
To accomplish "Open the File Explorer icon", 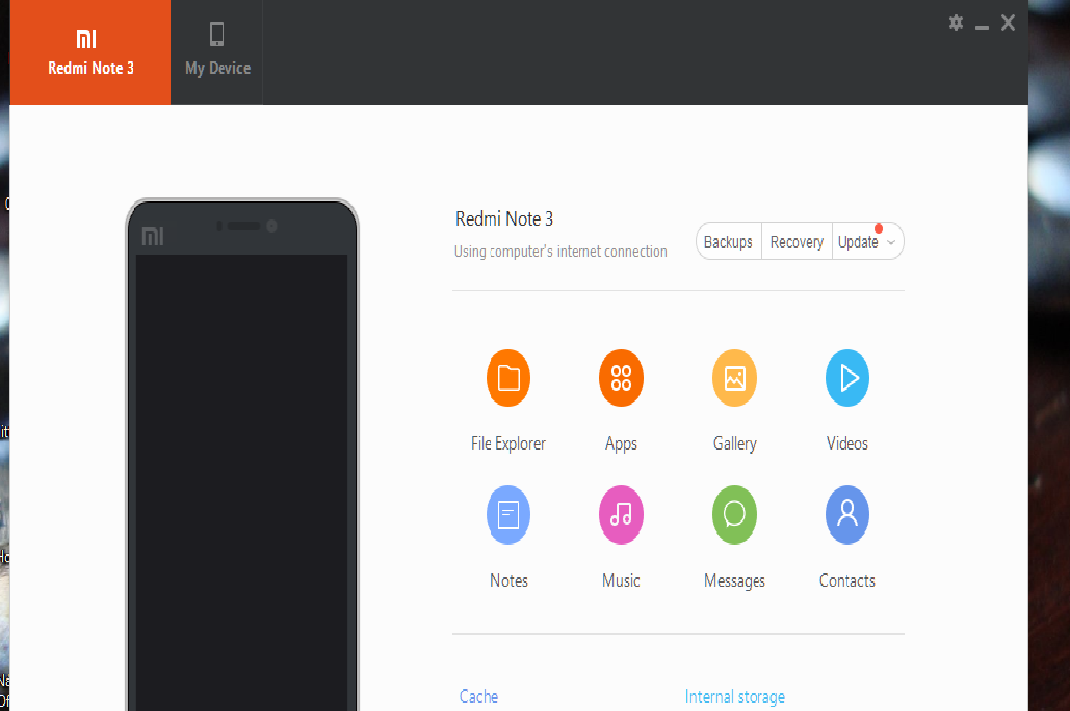I will tap(508, 378).
